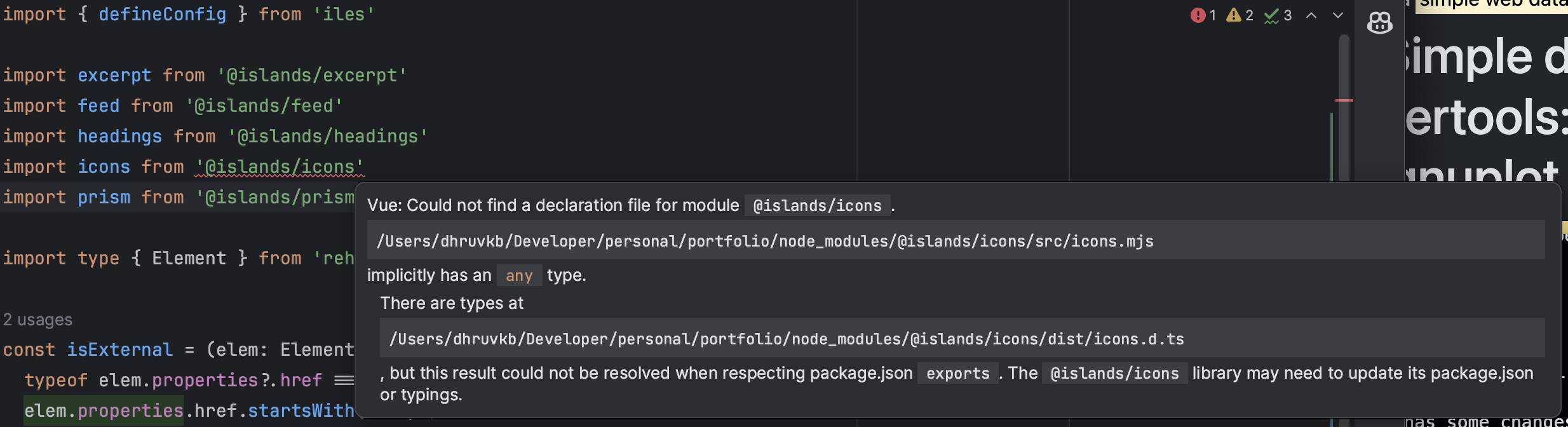The image size is (1568, 427).
Task: Select the highlighted 'simple web data' text
Action: [1493, 4]
